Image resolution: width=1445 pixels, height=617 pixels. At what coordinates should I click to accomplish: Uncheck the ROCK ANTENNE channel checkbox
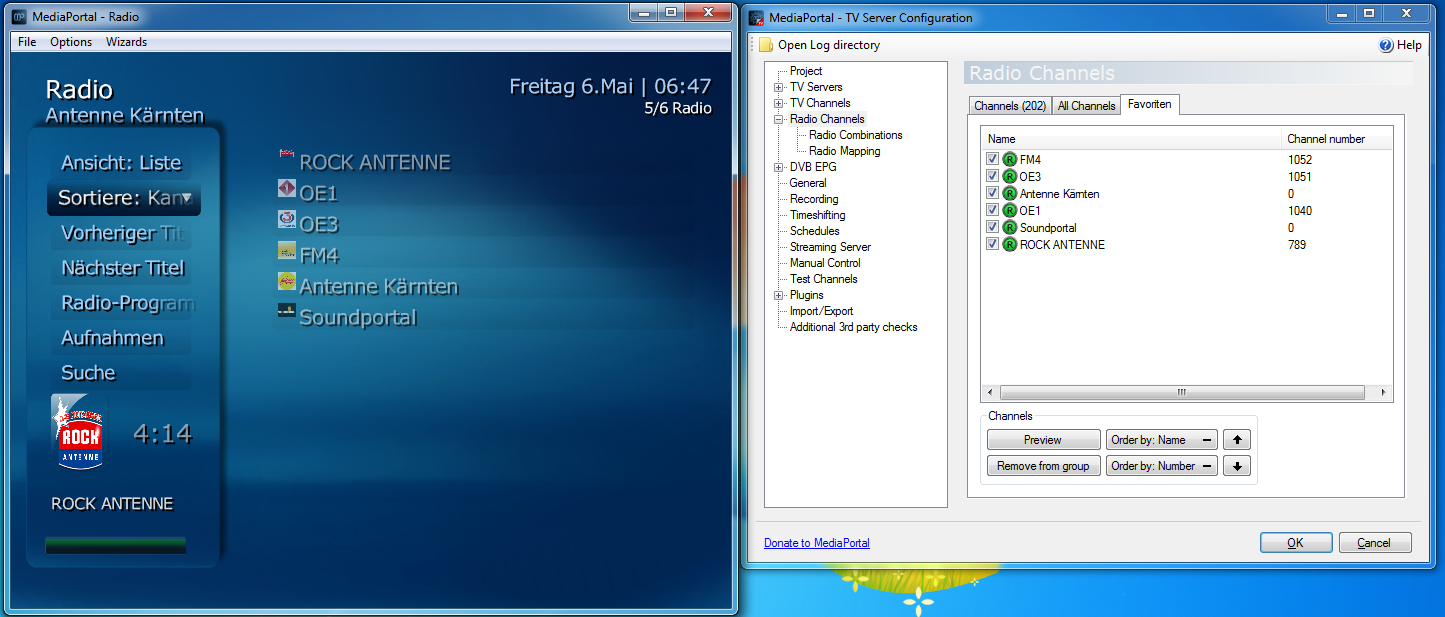coord(992,244)
